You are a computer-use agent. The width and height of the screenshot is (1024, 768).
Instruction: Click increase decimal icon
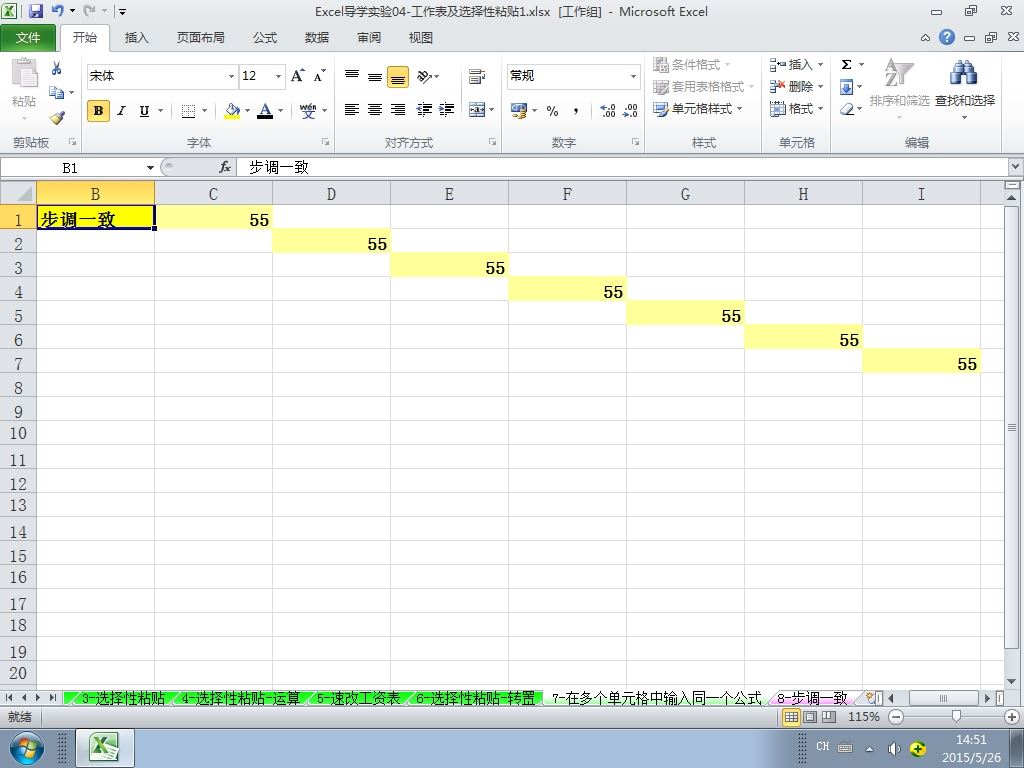607,110
